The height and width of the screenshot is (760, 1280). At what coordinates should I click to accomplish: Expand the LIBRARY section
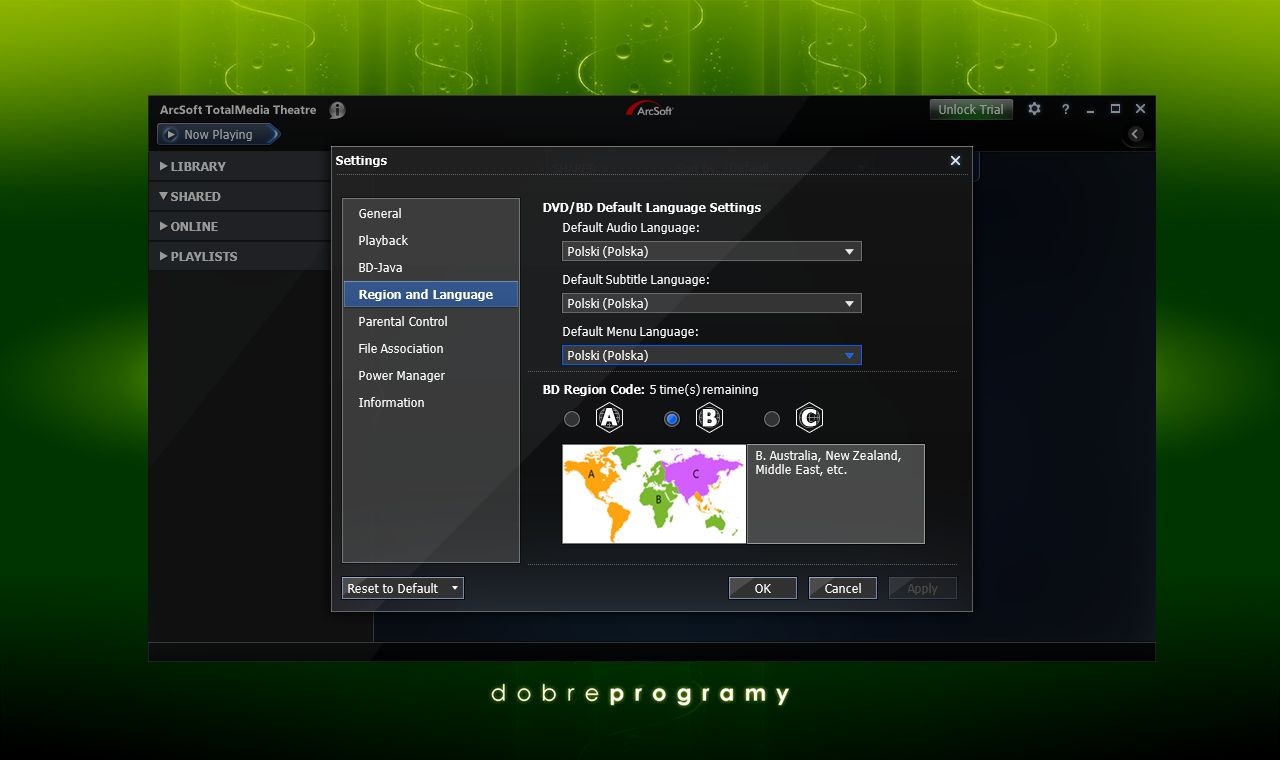(x=240, y=166)
